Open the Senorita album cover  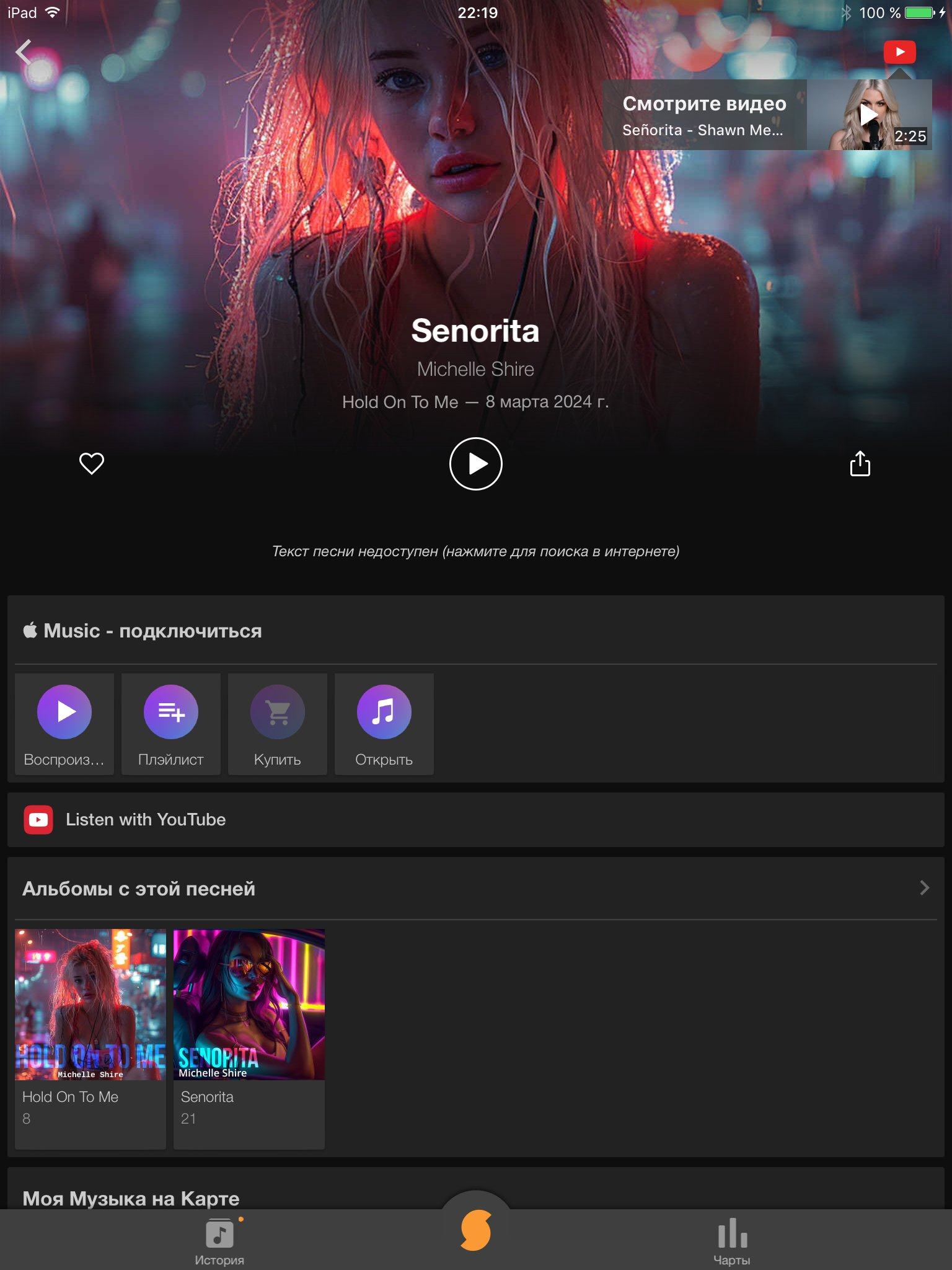click(249, 1005)
